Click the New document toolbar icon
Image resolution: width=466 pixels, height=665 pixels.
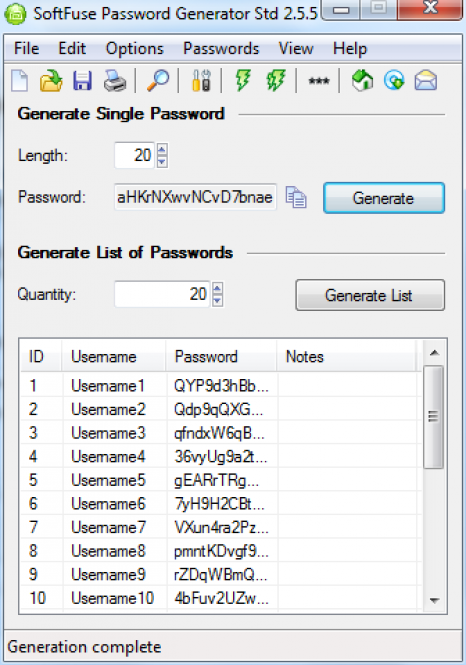(x=20, y=81)
